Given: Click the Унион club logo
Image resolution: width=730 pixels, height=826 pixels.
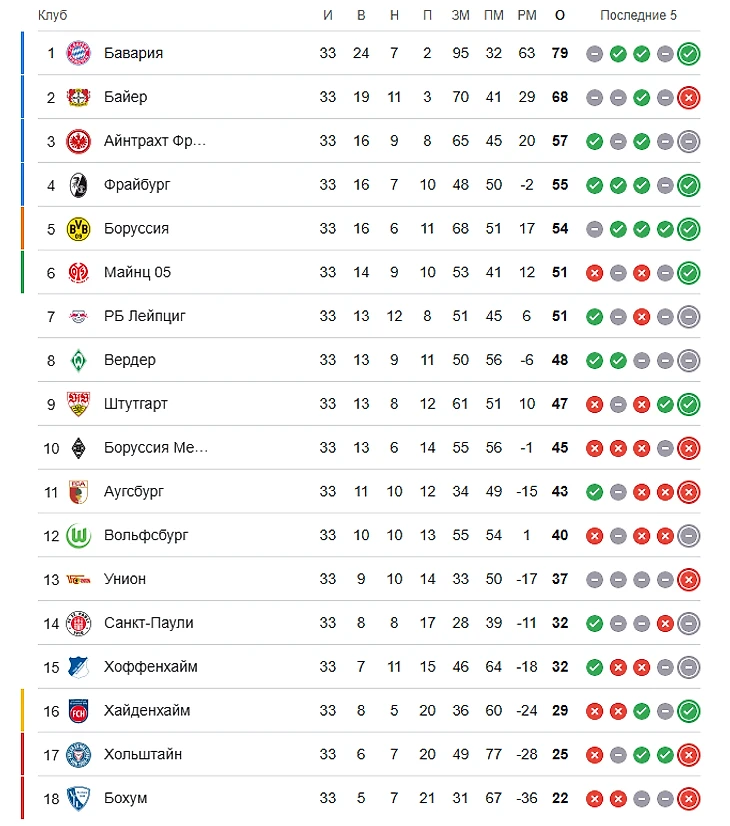Looking at the screenshot, I should 78,580.
